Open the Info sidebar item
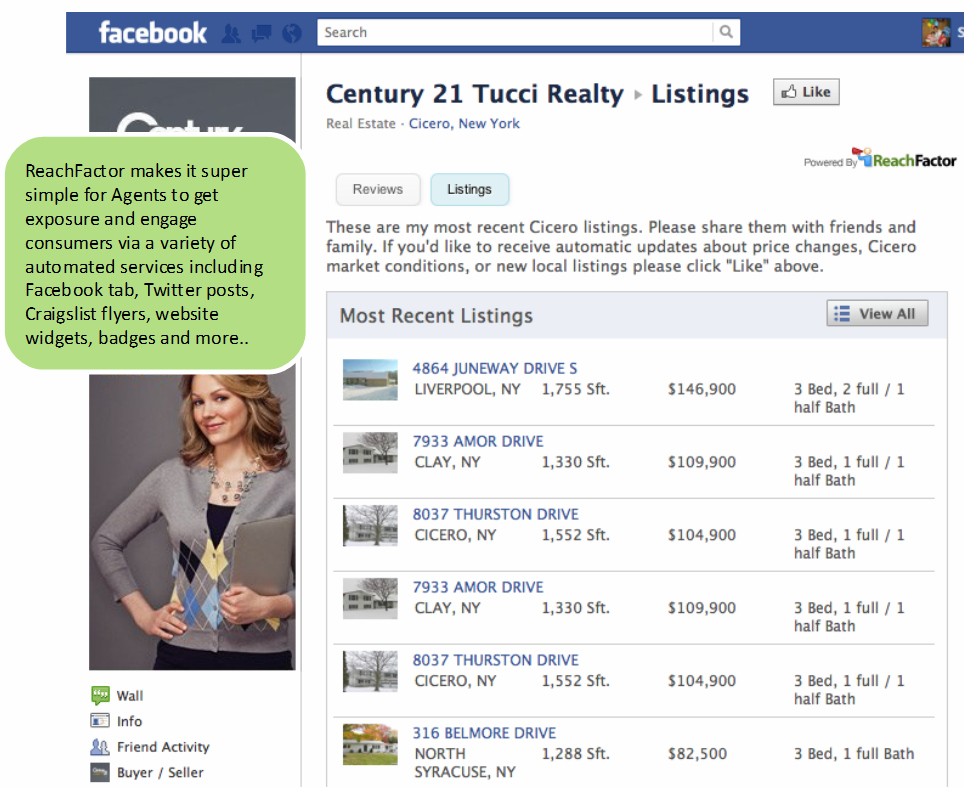Screen dimensions: 964x788 pyautogui.click(x=129, y=721)
